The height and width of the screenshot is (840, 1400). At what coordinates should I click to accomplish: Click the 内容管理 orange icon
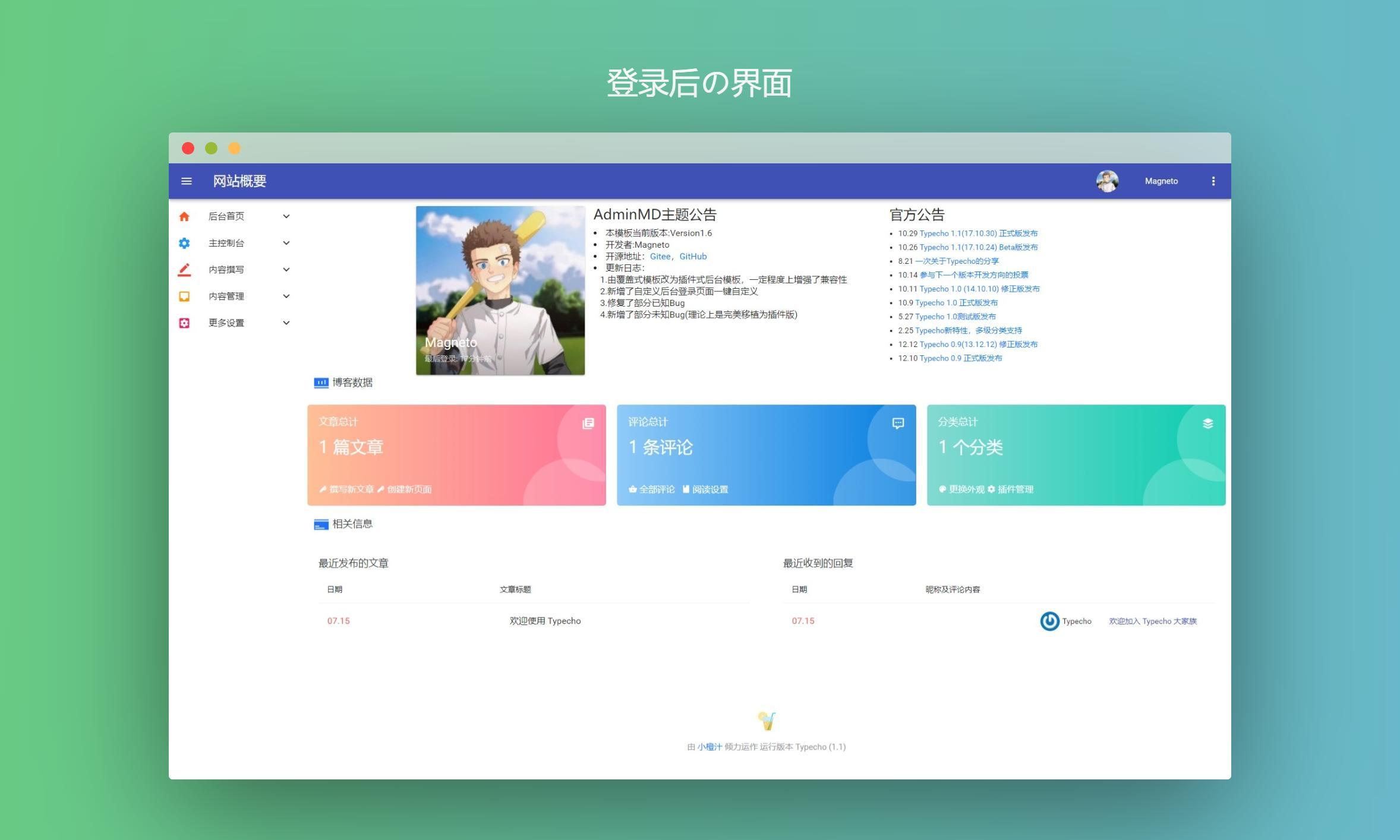(x=184, y=296)
